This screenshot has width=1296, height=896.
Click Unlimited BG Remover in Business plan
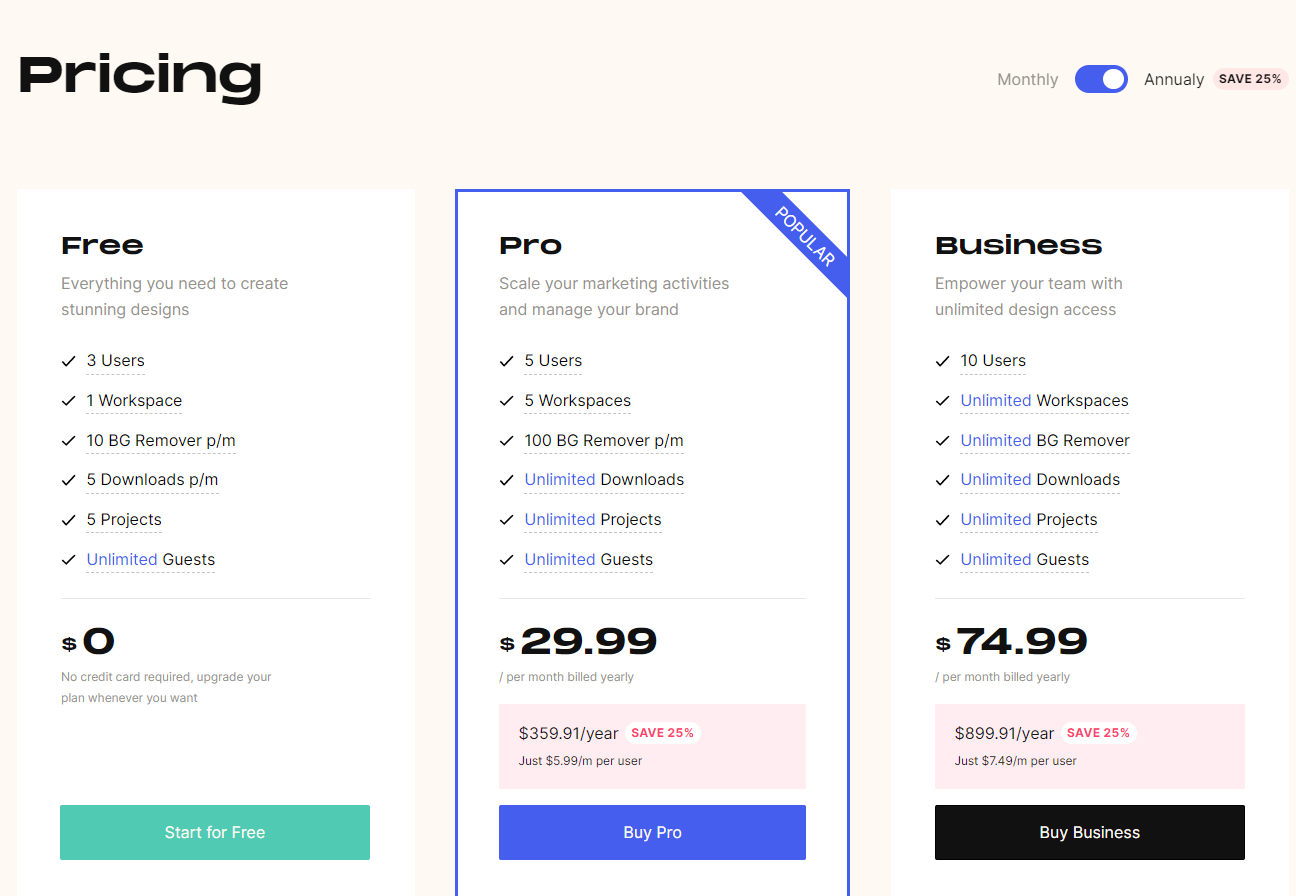click(x=1045, y=441)
